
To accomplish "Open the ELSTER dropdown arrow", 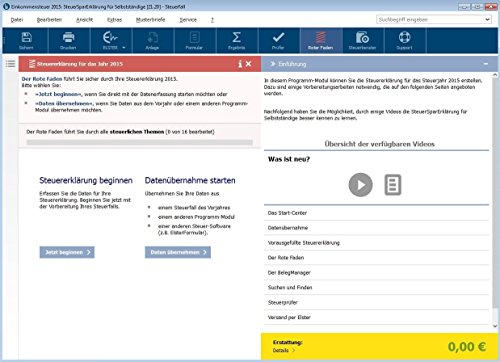I will (x=124, y=48).
